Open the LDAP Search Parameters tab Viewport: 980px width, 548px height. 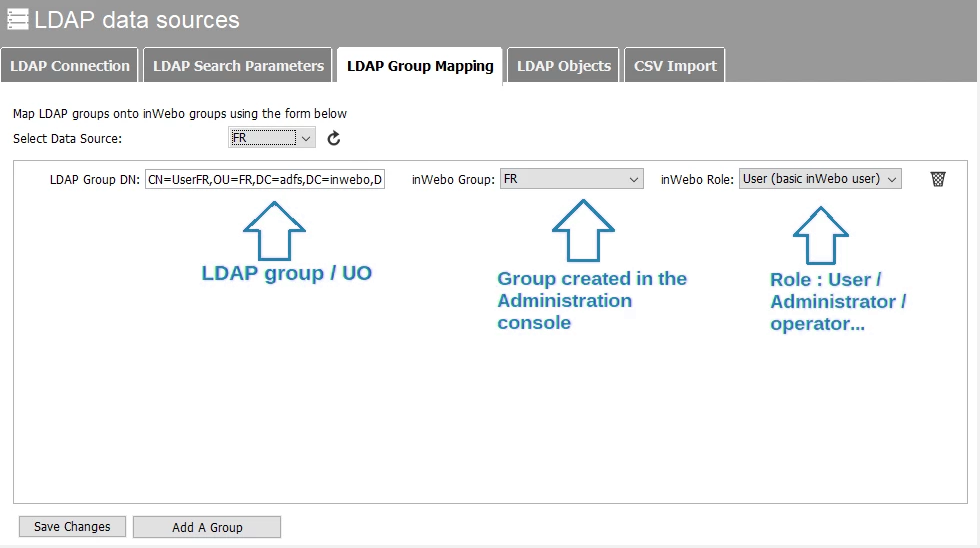point(238,66)
